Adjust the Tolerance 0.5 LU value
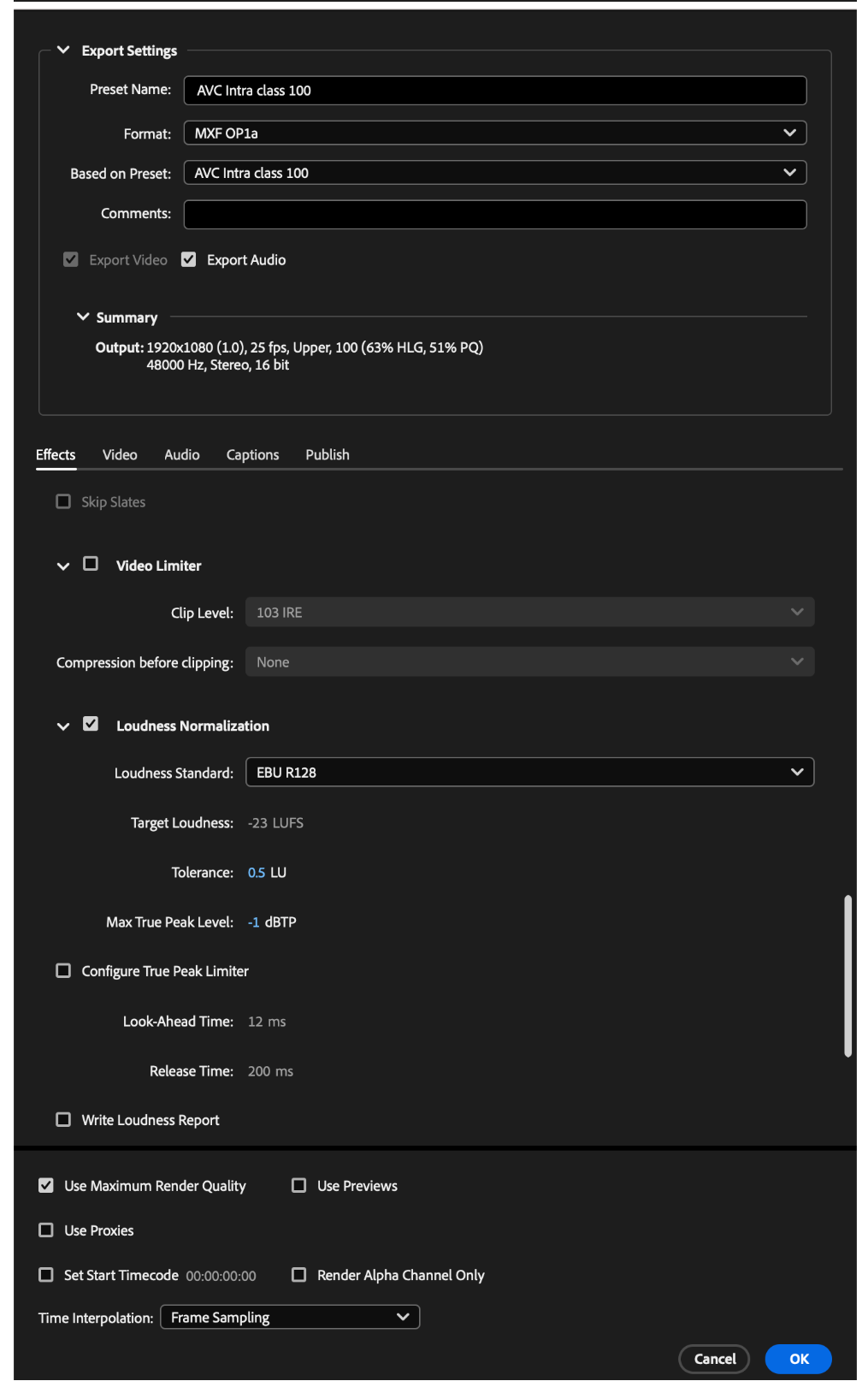The image size is (868, 1387). [x=257, y=873]
